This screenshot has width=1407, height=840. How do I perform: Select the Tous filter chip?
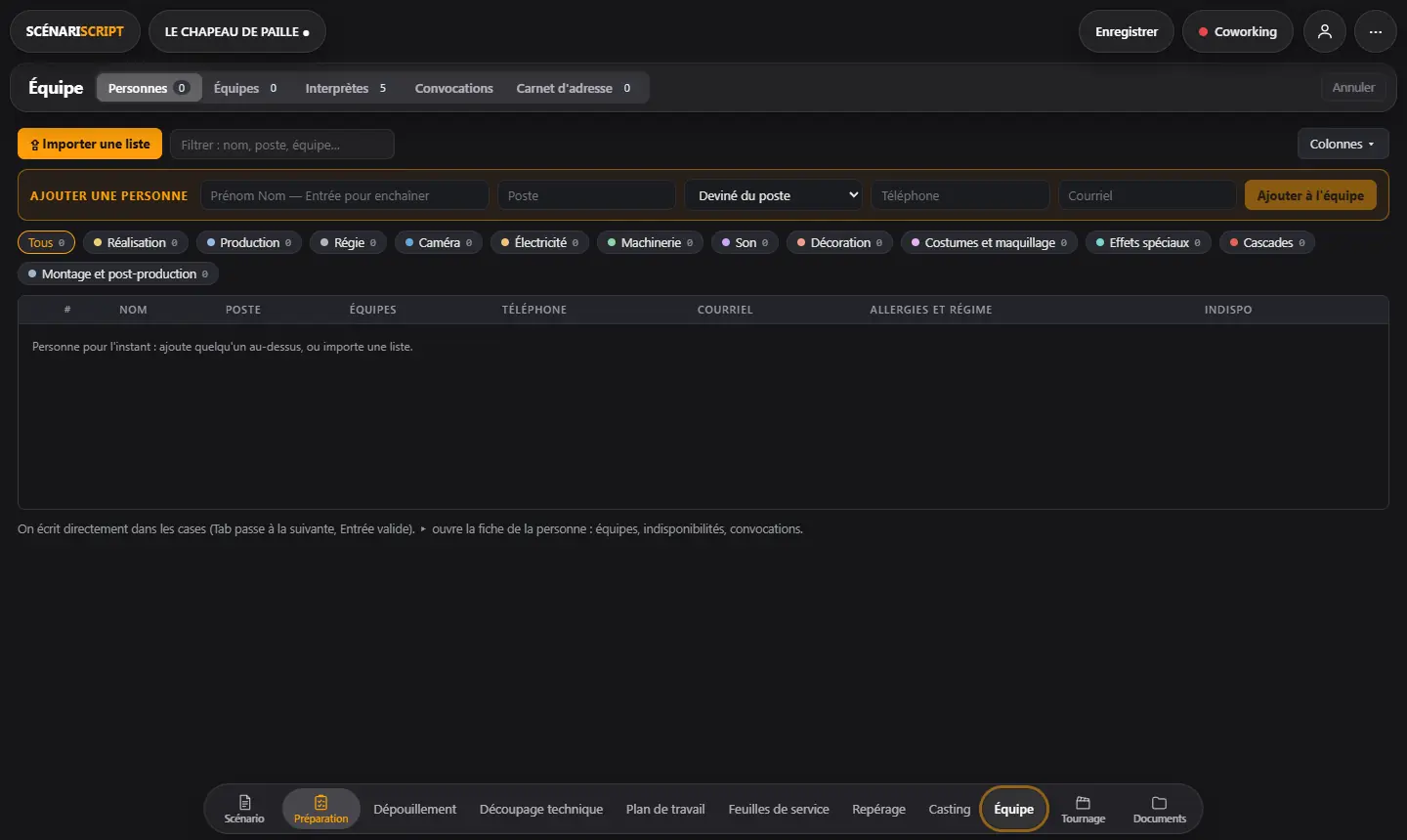coord(46,242)
